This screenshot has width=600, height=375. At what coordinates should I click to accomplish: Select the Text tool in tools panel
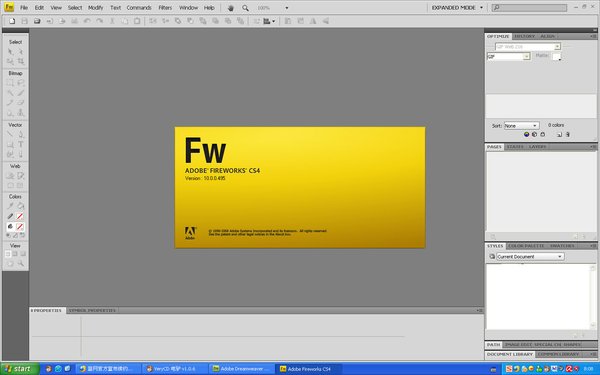coord(21,145)
